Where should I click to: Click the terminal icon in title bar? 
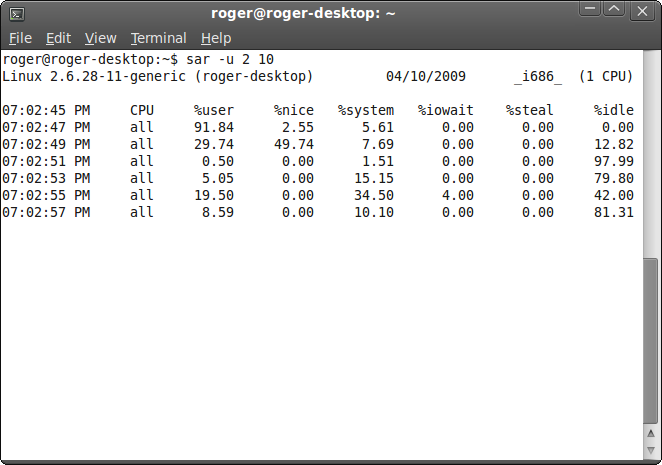[16, 14]
